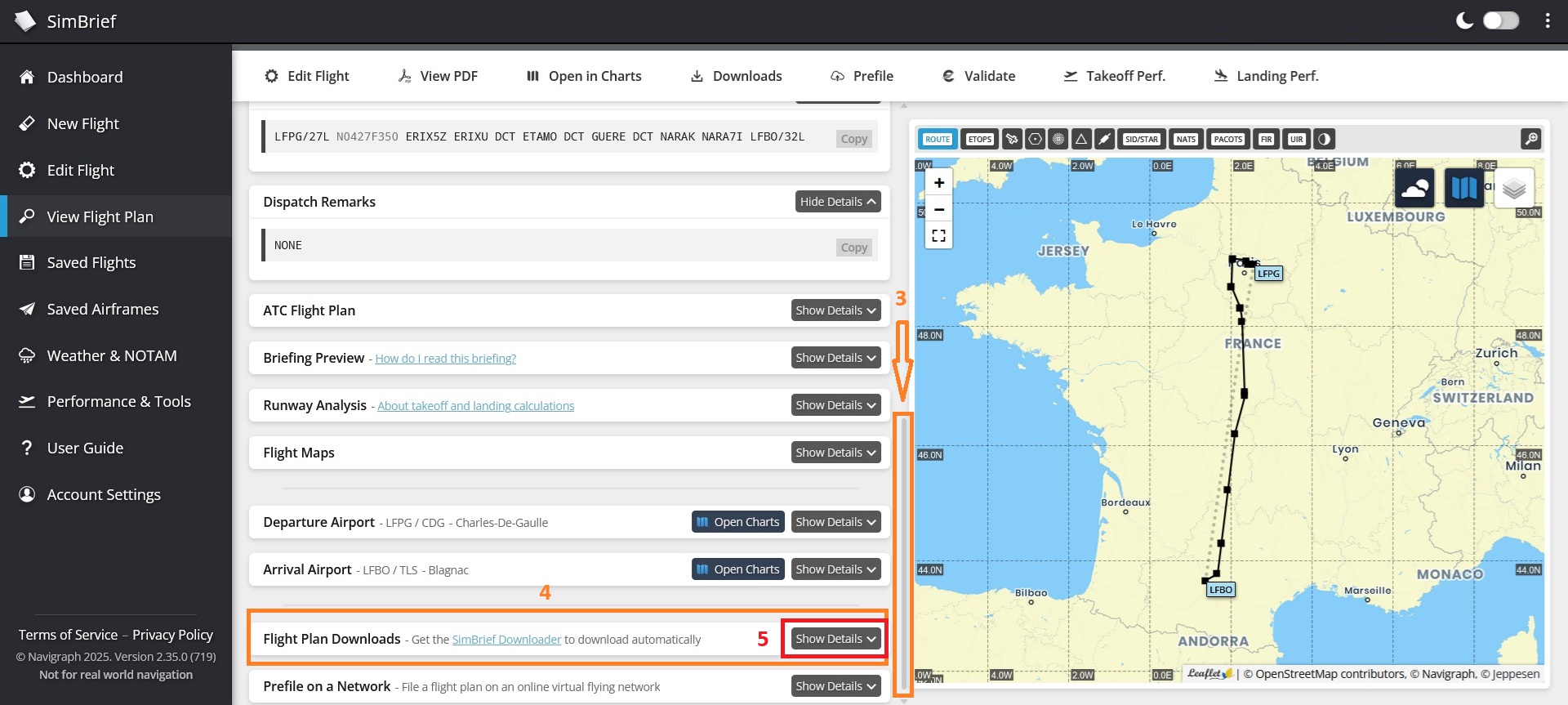Open the blue folded-map charts button
Image resolution: width=1568 pixels, height=705 pixels.
coord(1463,189)
